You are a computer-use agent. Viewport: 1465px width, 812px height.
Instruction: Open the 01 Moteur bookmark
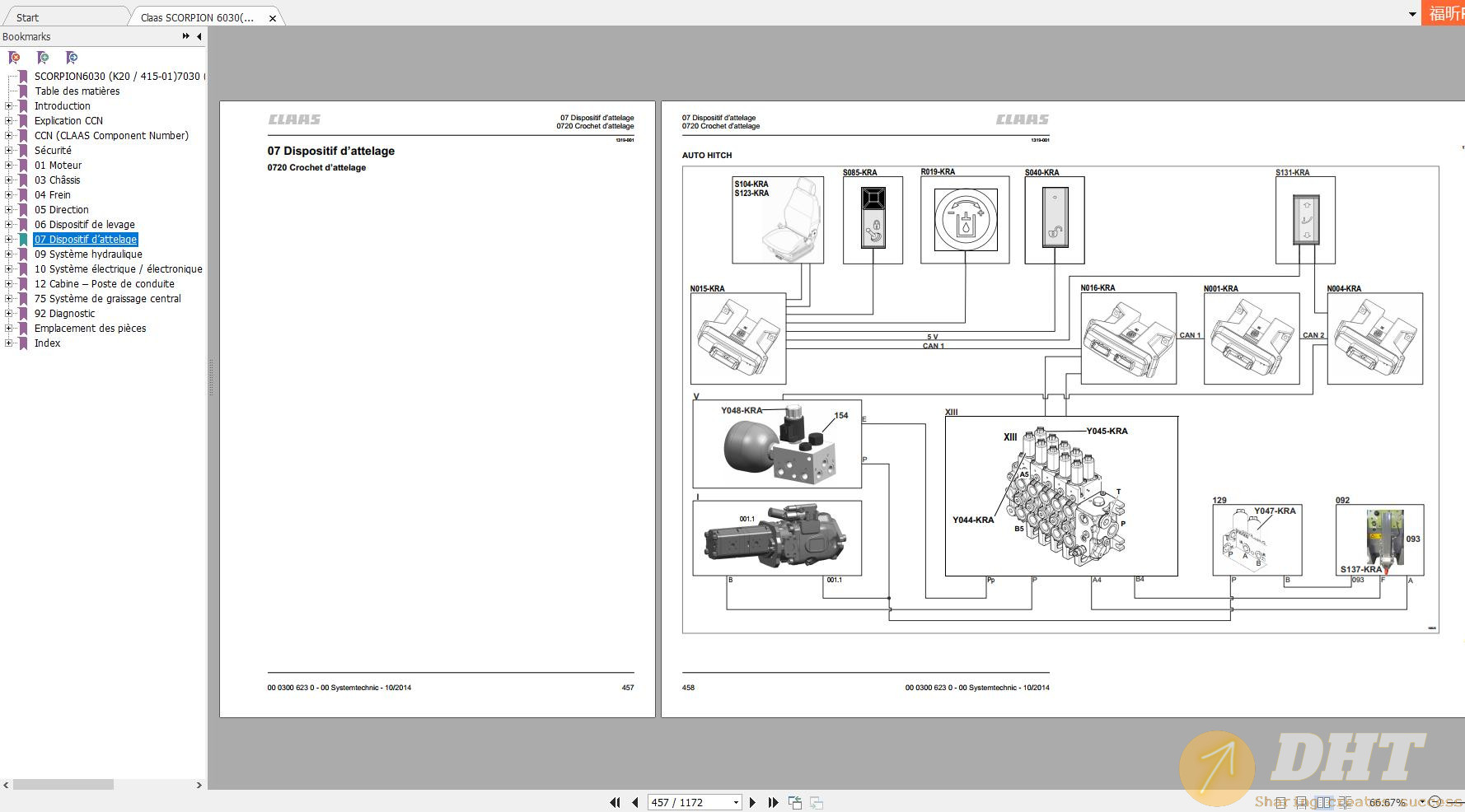pyautogui.click(x=58, y=165)
